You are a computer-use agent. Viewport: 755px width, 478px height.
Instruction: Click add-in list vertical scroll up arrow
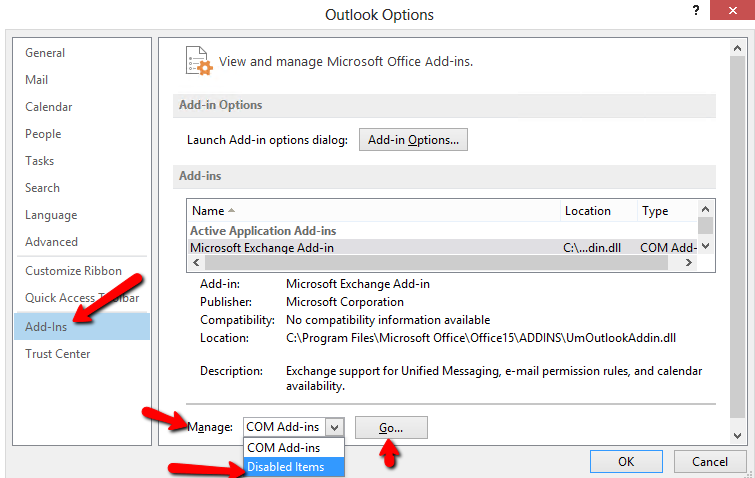(x=705, y=209)
